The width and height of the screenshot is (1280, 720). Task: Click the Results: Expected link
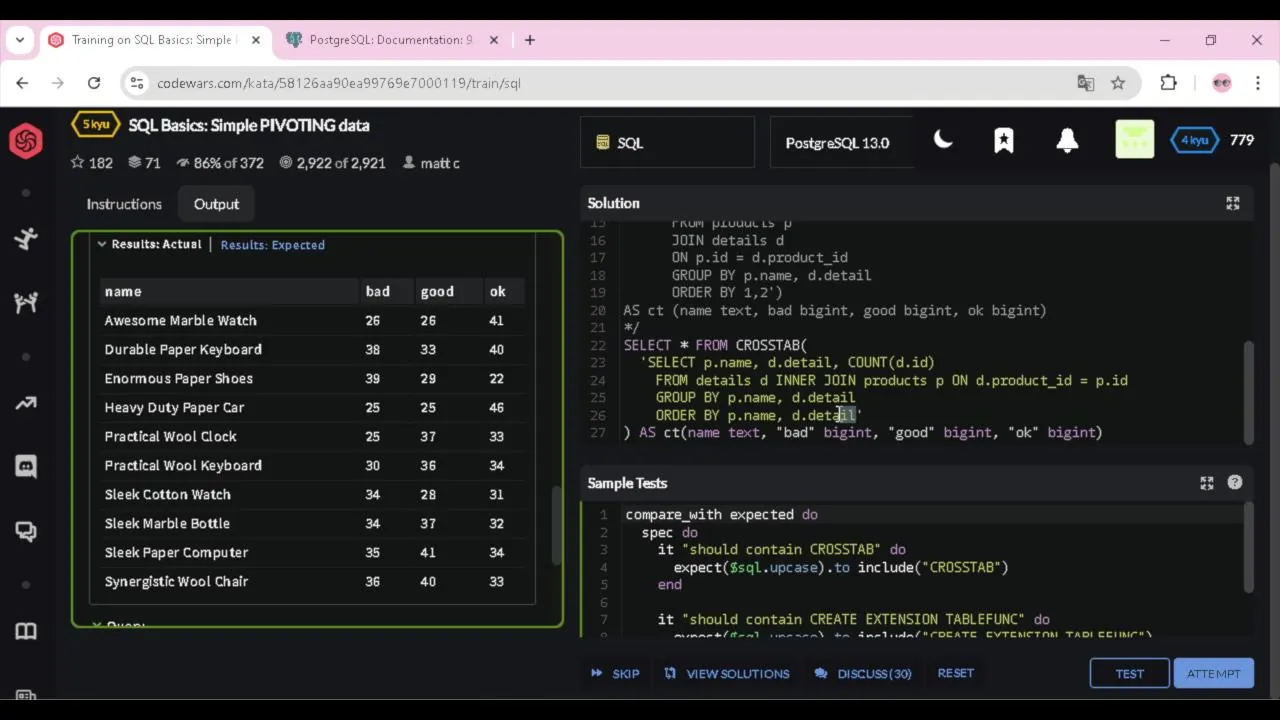tap(272, 245)
